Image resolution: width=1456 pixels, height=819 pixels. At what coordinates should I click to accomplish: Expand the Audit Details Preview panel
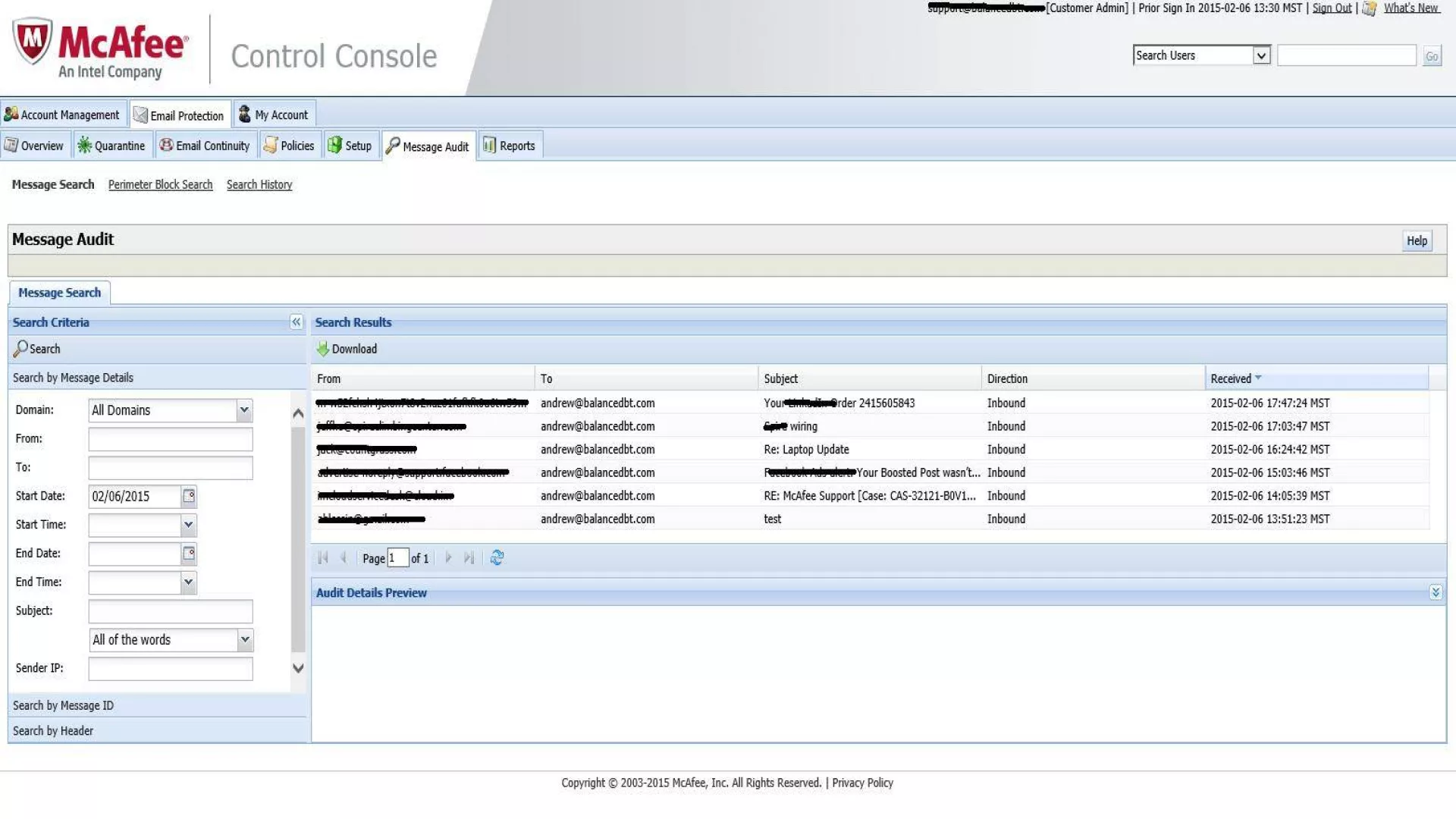[x=1435, y=592]
